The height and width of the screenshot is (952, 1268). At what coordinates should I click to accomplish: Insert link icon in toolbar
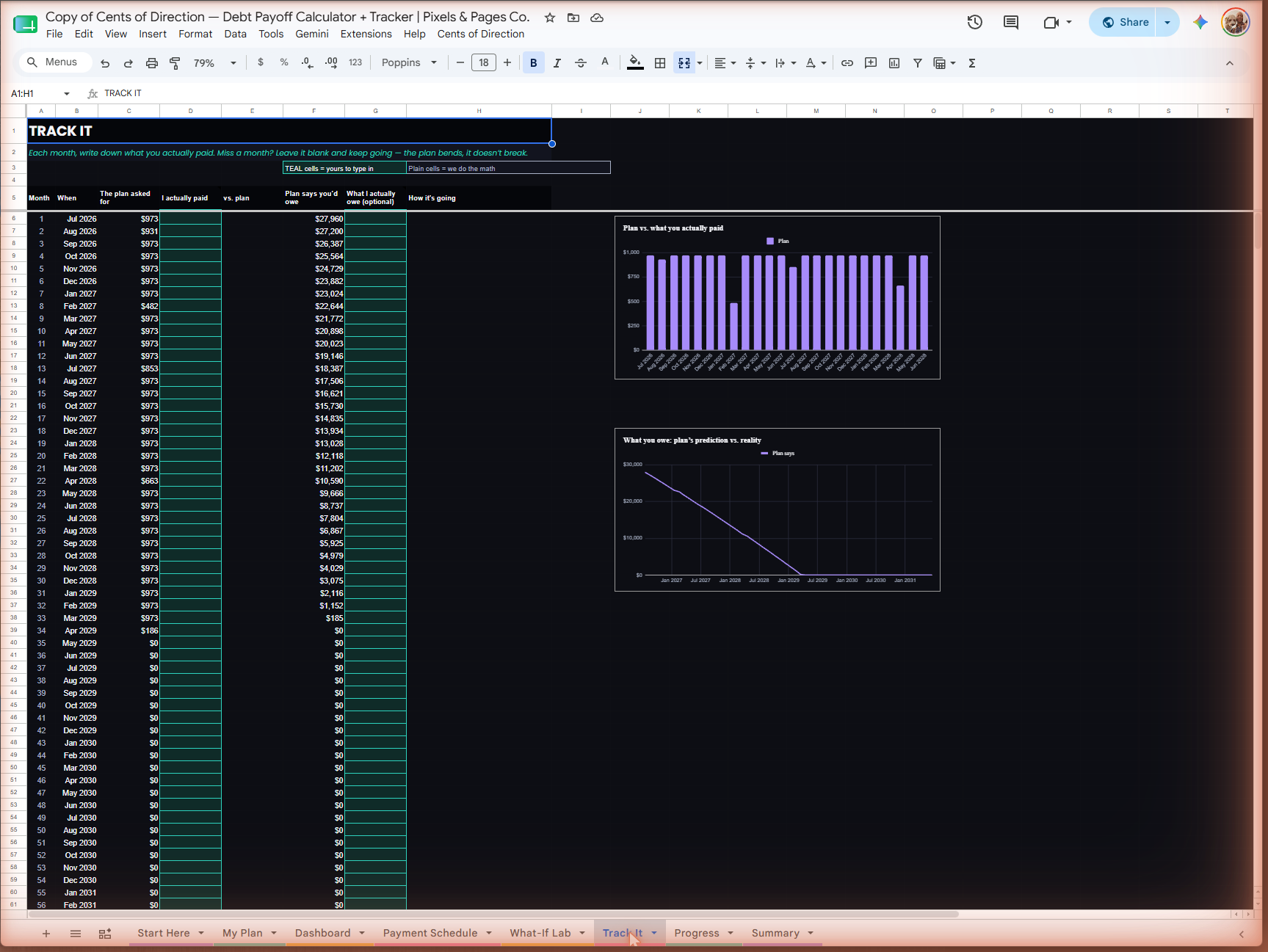(x=847, y=63)
